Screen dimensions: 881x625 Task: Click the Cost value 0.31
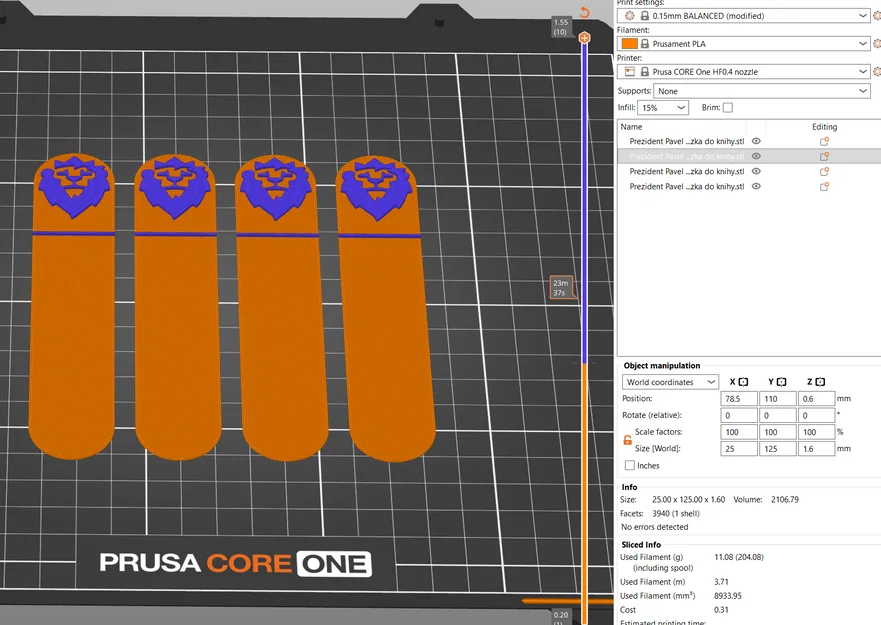tap(721, 610)
